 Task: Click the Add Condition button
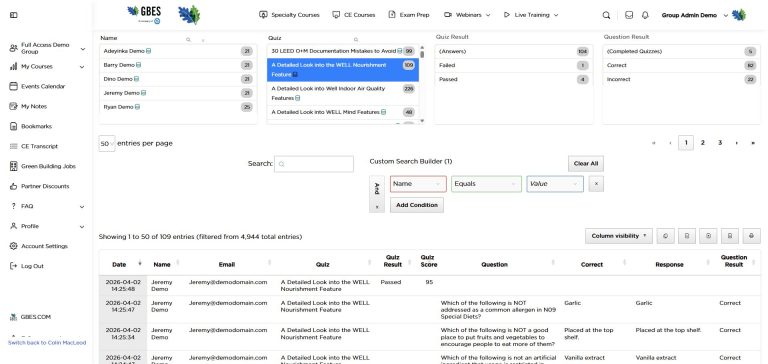click(417, 205)
